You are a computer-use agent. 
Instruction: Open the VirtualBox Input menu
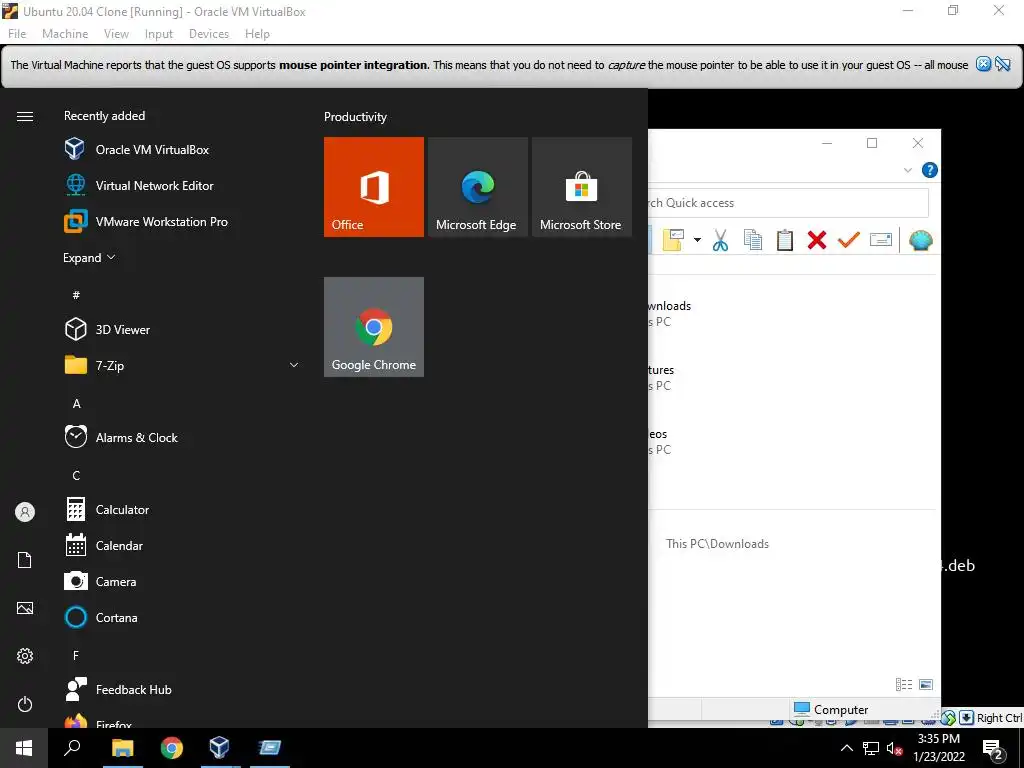tap(159, 34)
